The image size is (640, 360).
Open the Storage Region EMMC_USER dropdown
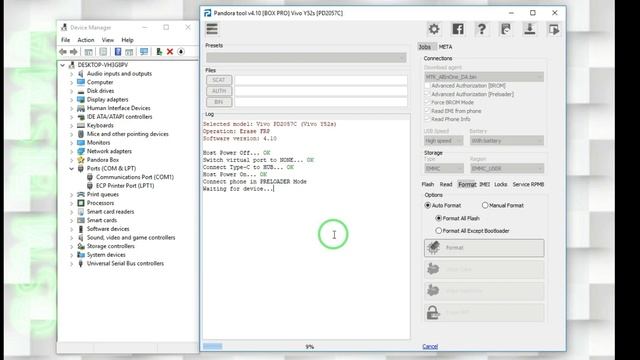click(x=507, y=168)
